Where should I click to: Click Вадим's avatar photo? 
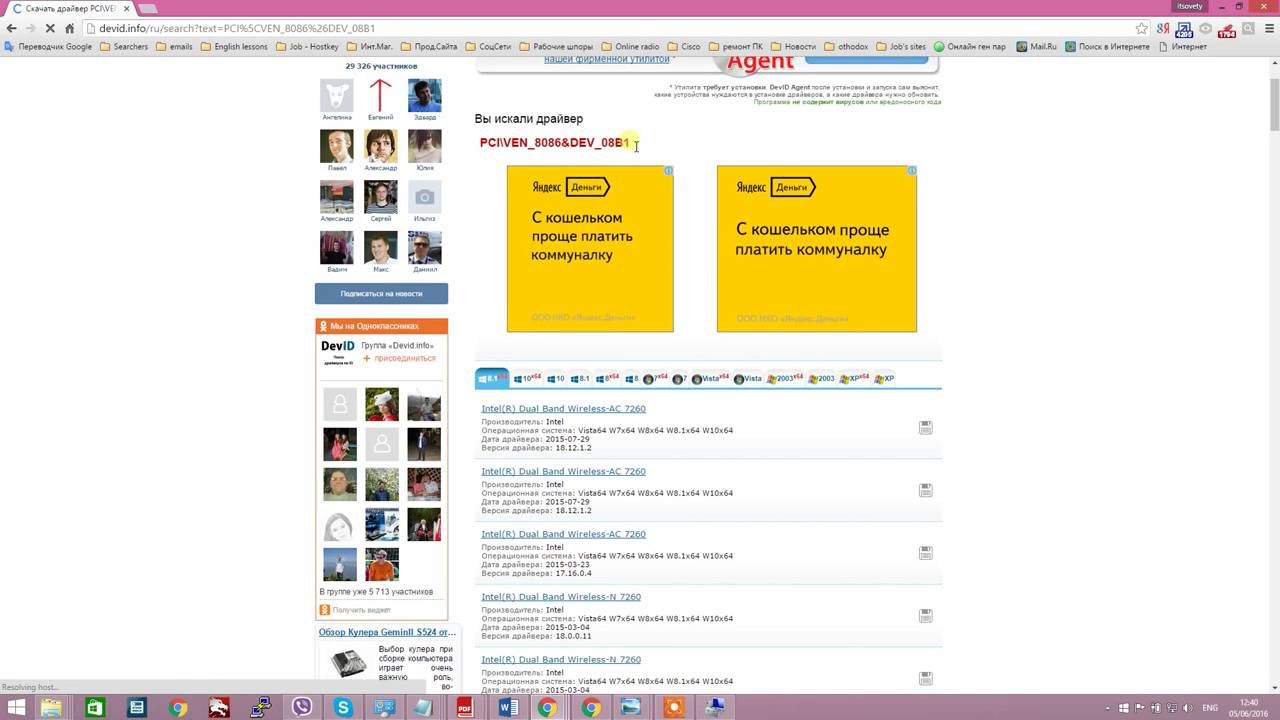click(x=337, y=248)
